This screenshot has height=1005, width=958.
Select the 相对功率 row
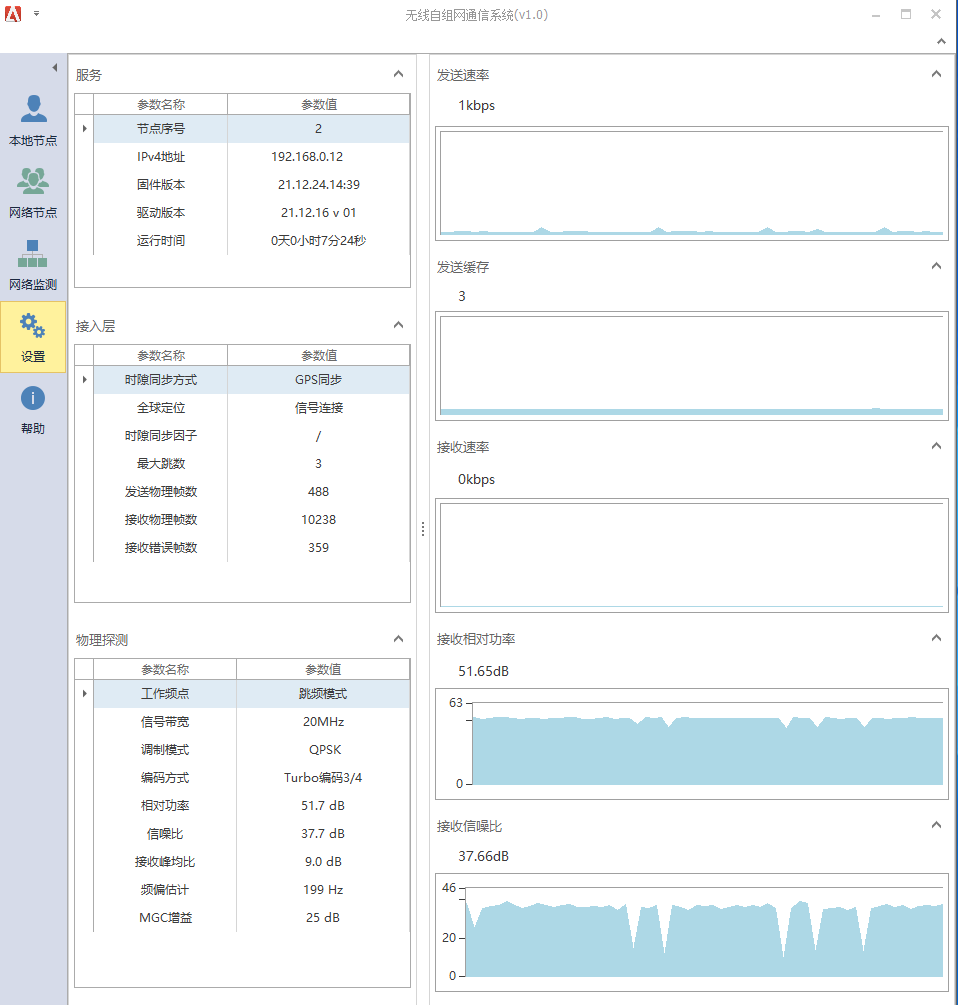click(252, 806)
